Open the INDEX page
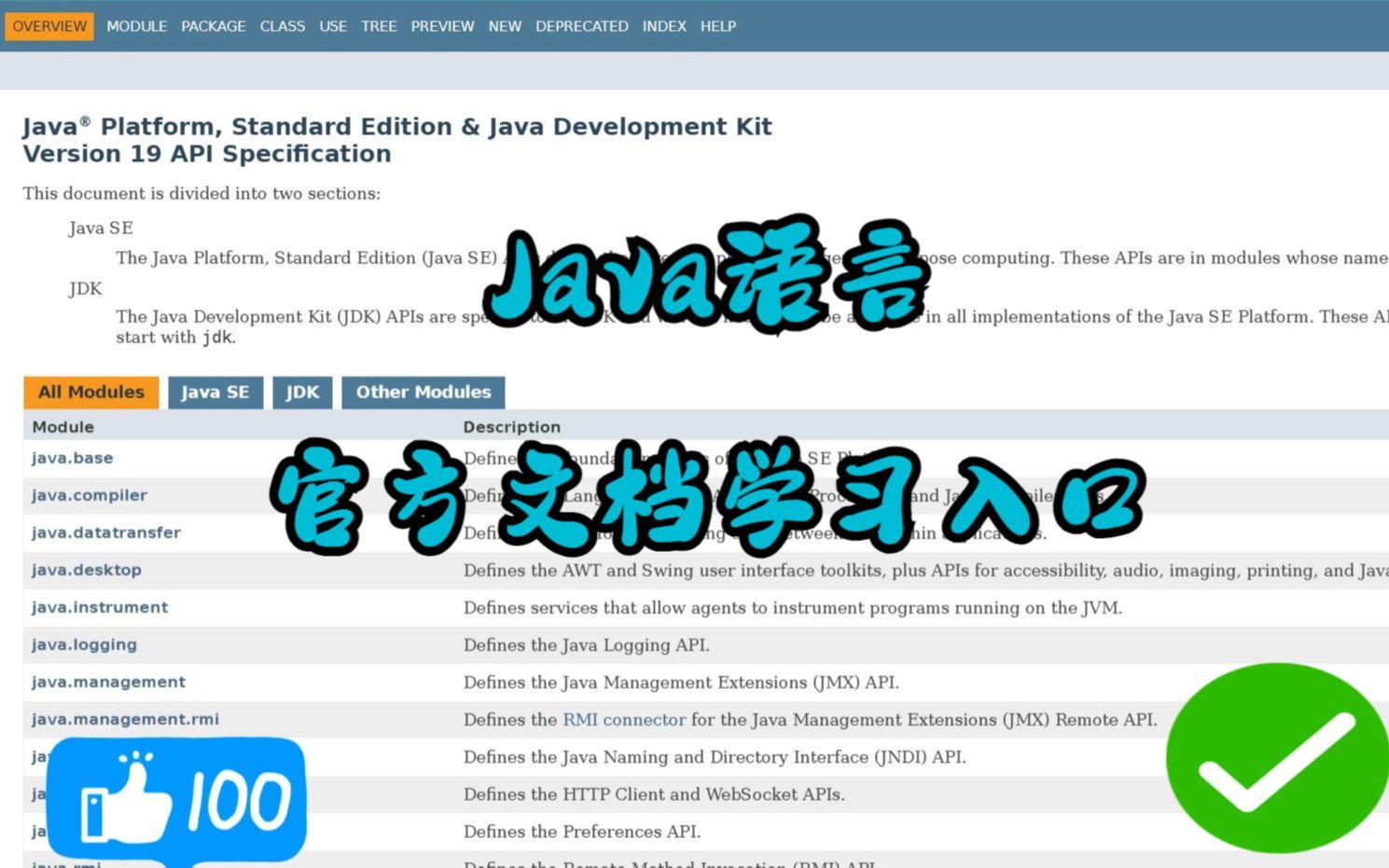 coord(664,26)
